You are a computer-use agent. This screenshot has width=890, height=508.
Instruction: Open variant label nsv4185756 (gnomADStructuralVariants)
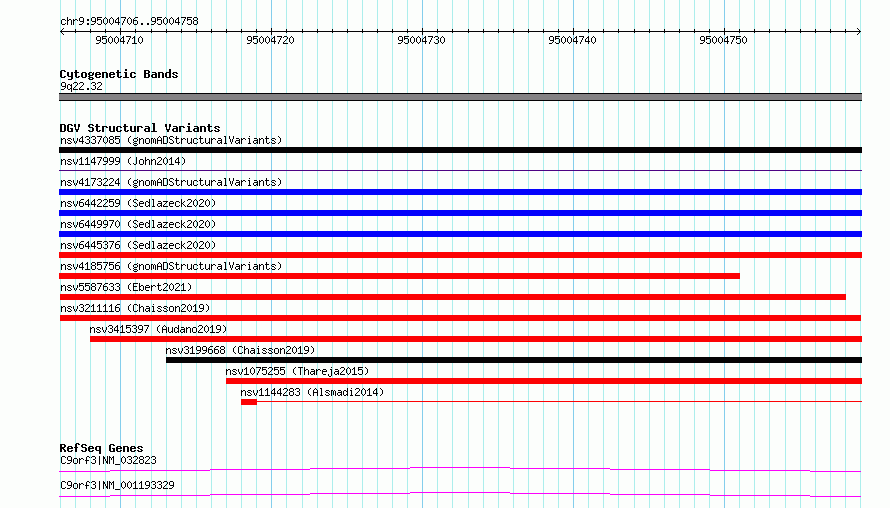(171, 266)
